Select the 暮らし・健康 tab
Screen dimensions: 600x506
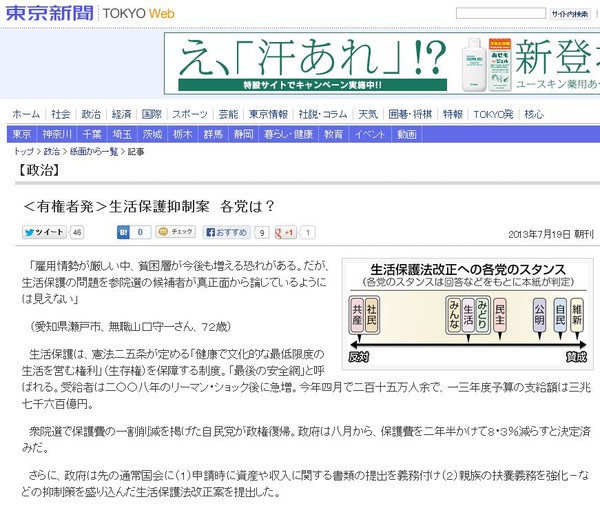tap(289, 134)
